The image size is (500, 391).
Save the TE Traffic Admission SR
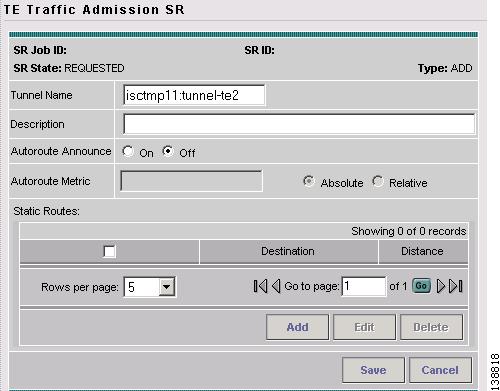pyautogui.click(x=373, y=370)
